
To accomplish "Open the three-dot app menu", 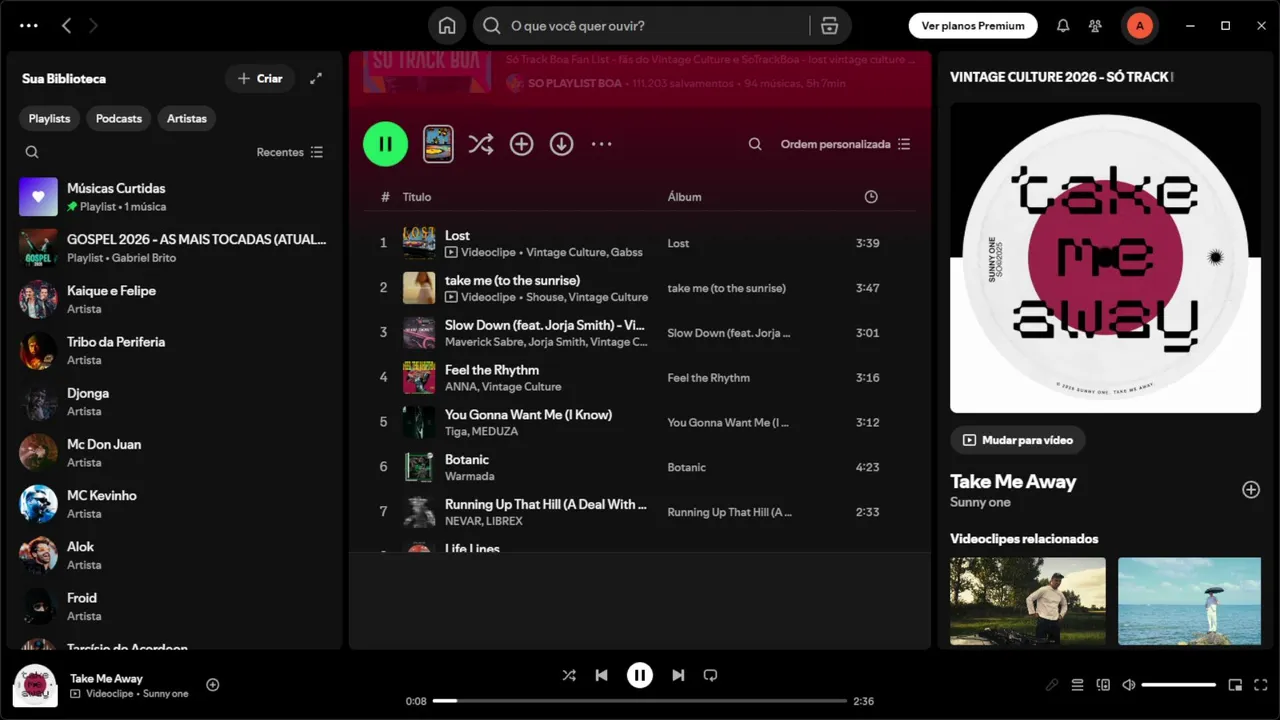I will (29, 26).
